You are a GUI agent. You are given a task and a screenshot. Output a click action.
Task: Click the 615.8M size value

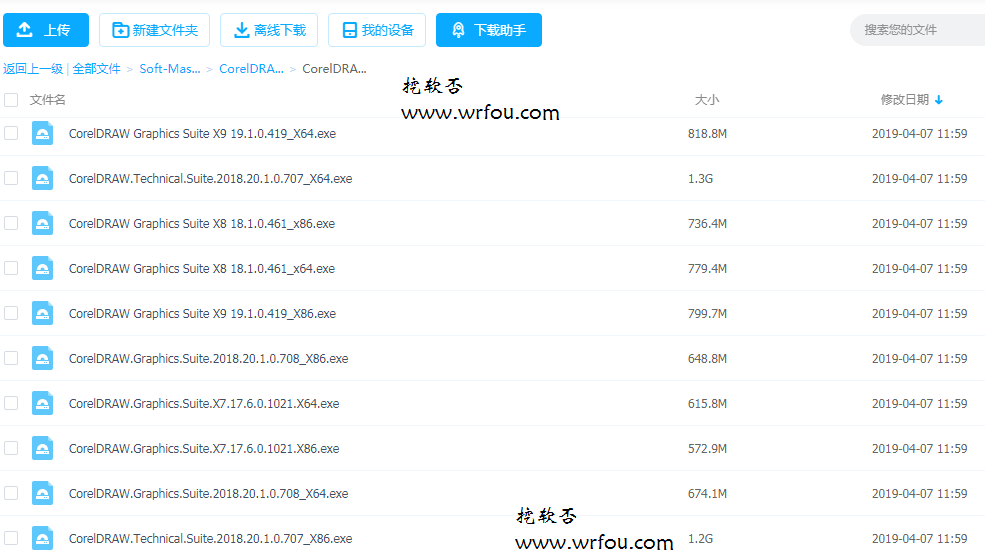(x=707, y=404)
